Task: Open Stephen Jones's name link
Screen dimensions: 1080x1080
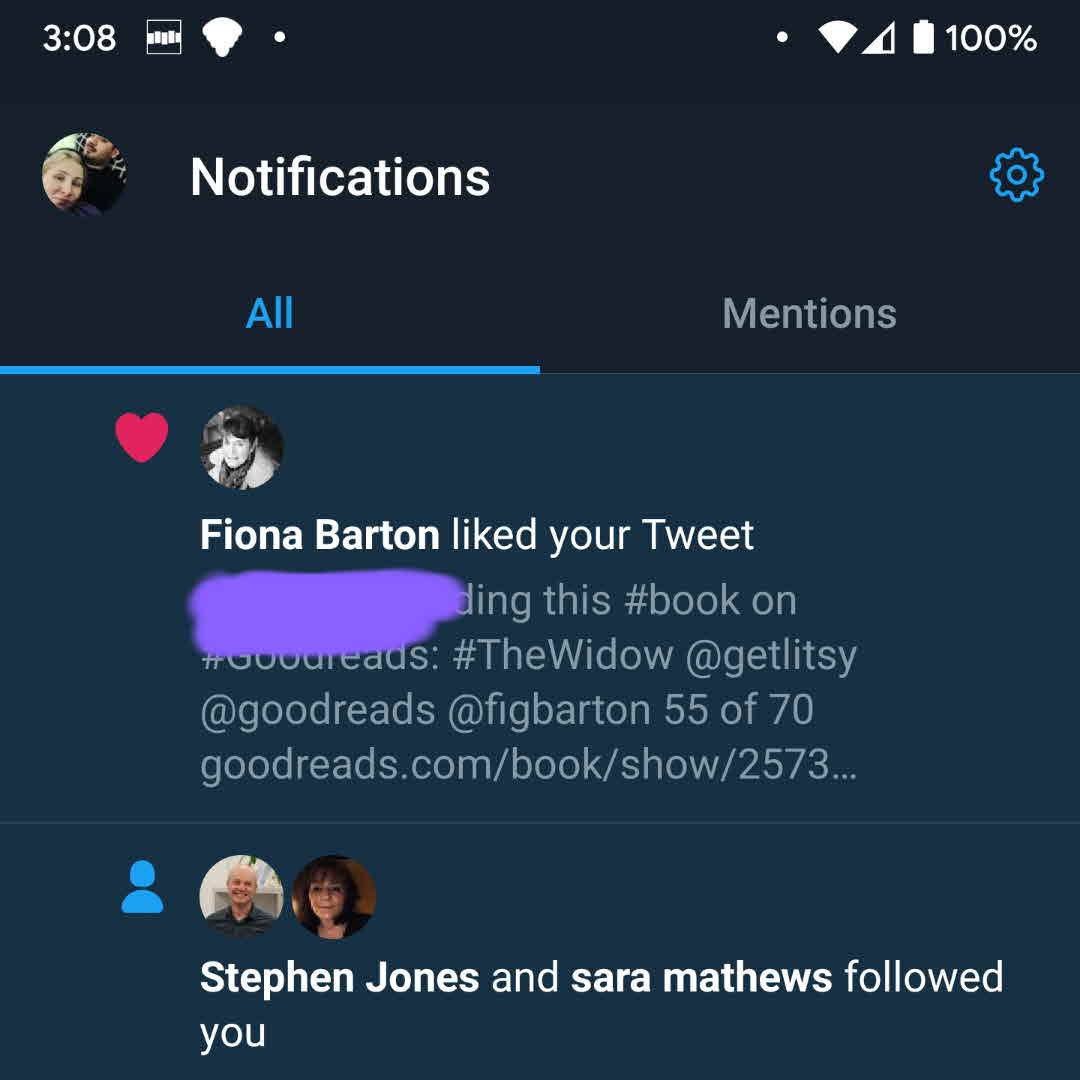Action: [x=339, y=977]
